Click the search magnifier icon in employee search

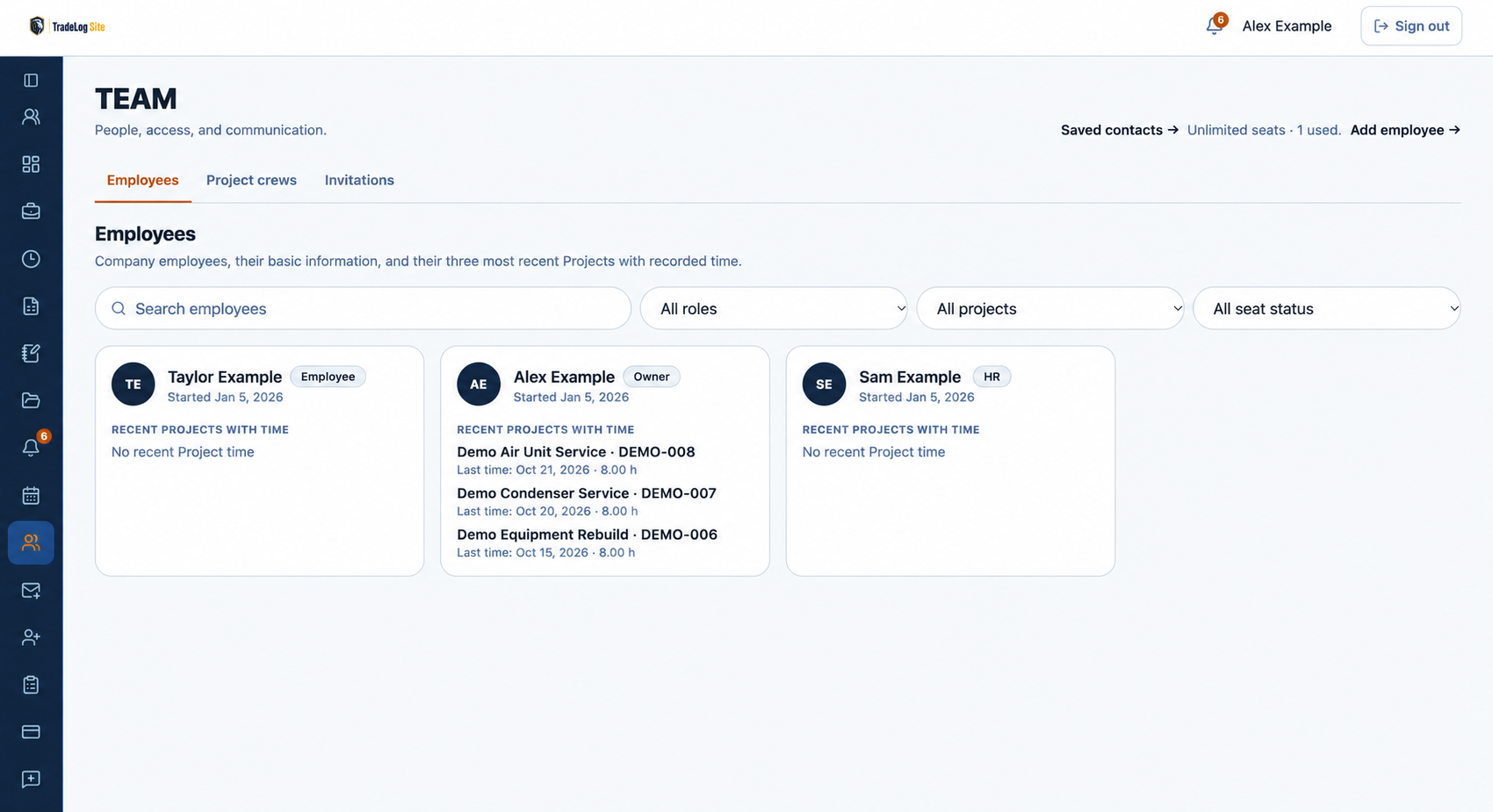click(x=119, y=308)
